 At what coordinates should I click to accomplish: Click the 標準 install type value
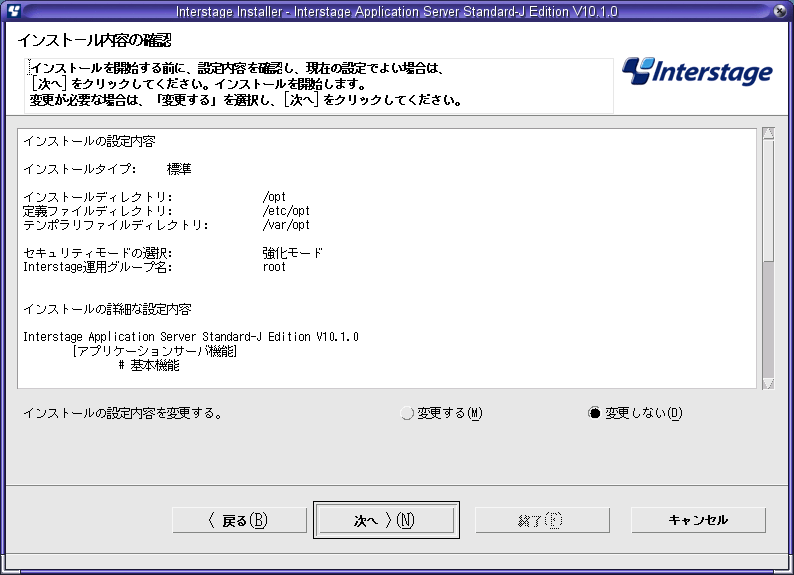point(179,169)
